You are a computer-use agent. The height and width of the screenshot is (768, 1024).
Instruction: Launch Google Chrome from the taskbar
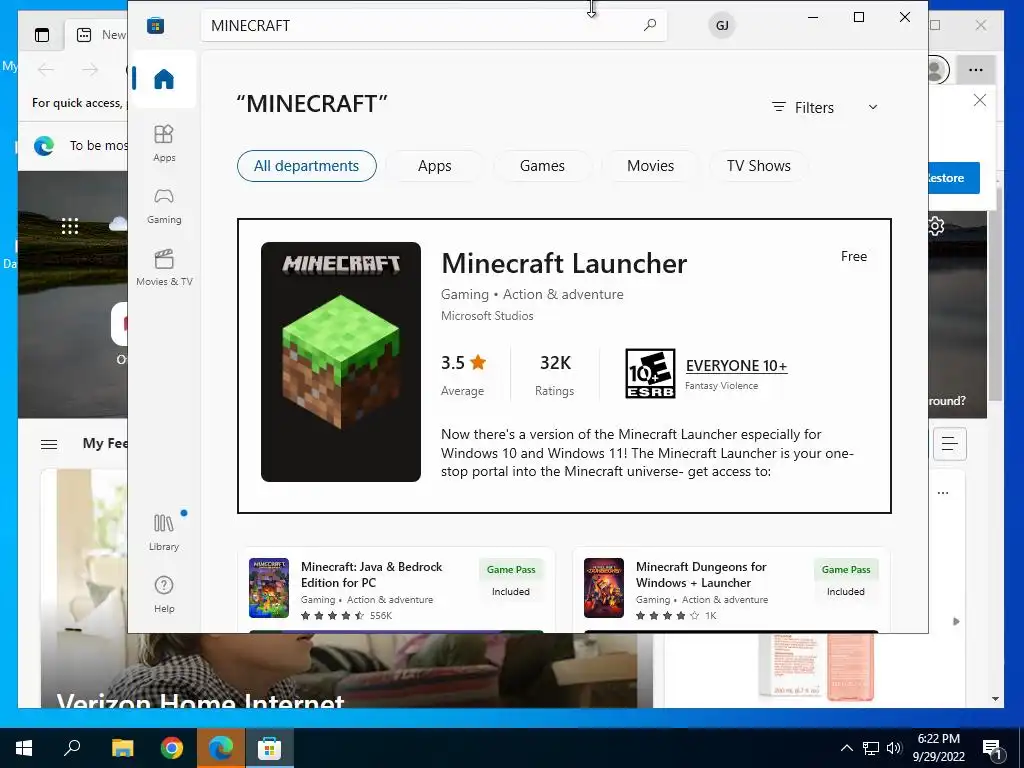coord(172,748)
